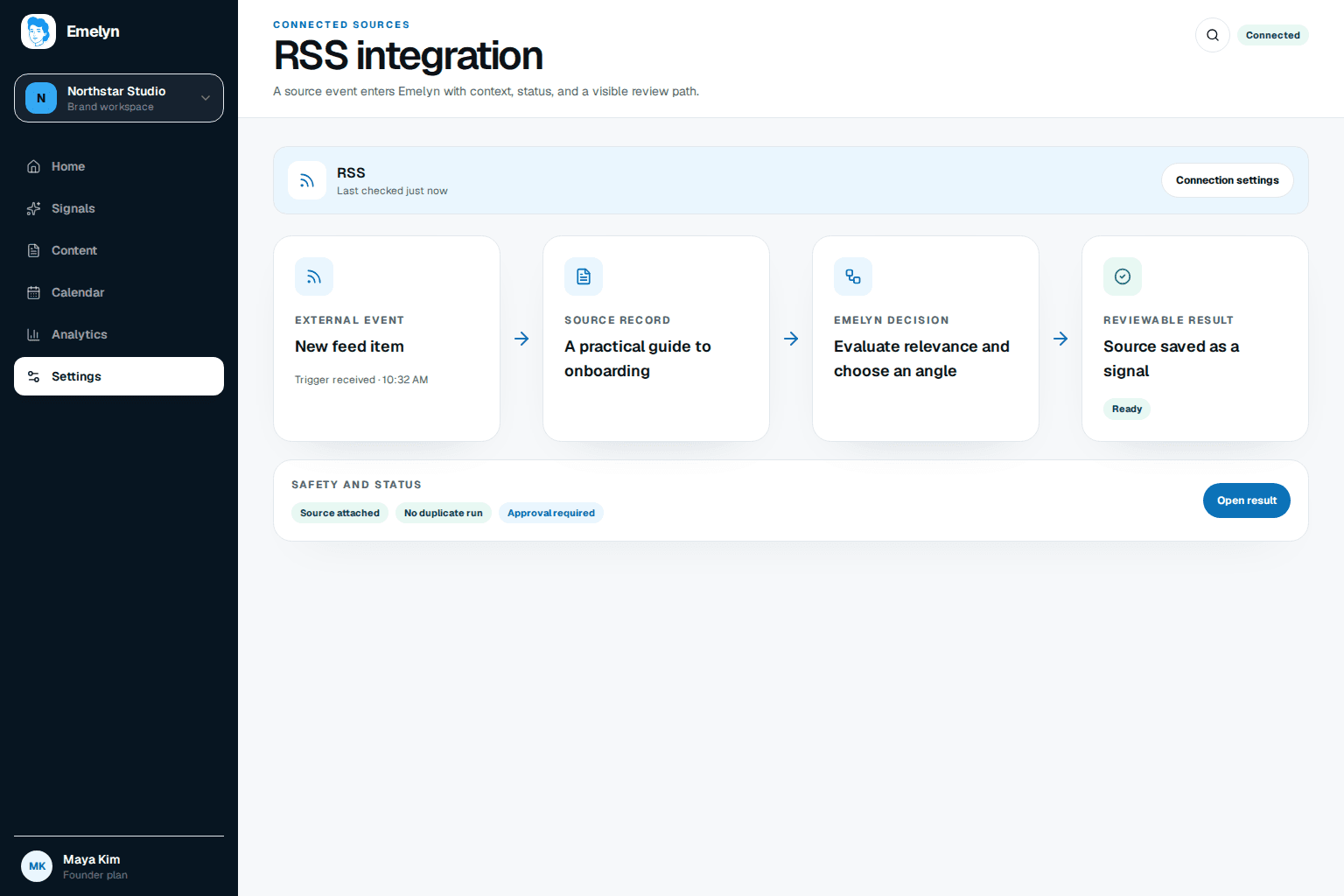Click the Open result button
The width and height of the screenshot is (1344, 896).
[x=1247, y=500]
